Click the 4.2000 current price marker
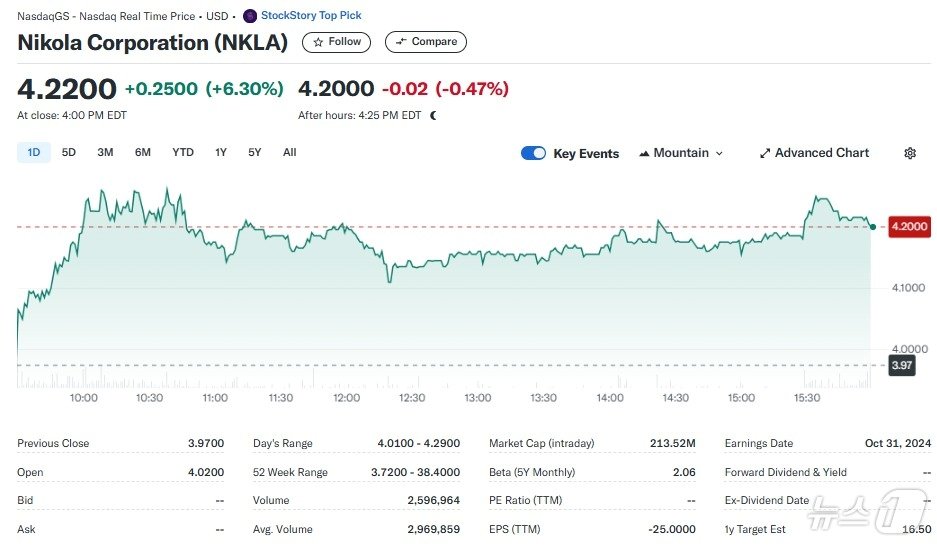This screenshot has height=546, width=937. pyautogui.click(x=908, y=227)
